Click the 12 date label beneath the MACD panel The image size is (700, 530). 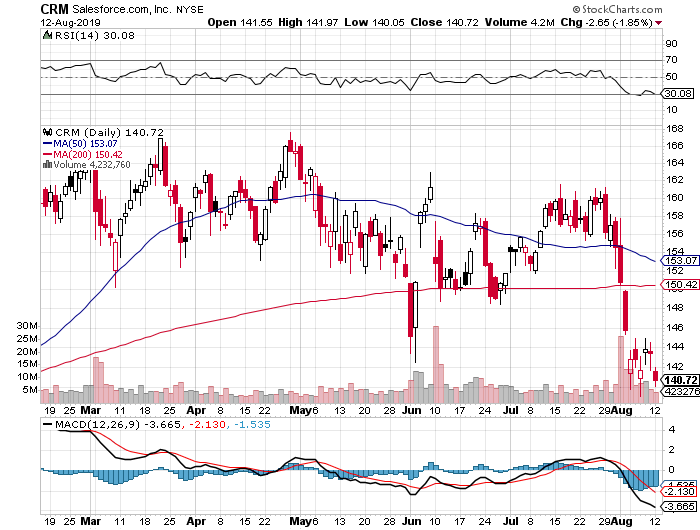(655, 521)
